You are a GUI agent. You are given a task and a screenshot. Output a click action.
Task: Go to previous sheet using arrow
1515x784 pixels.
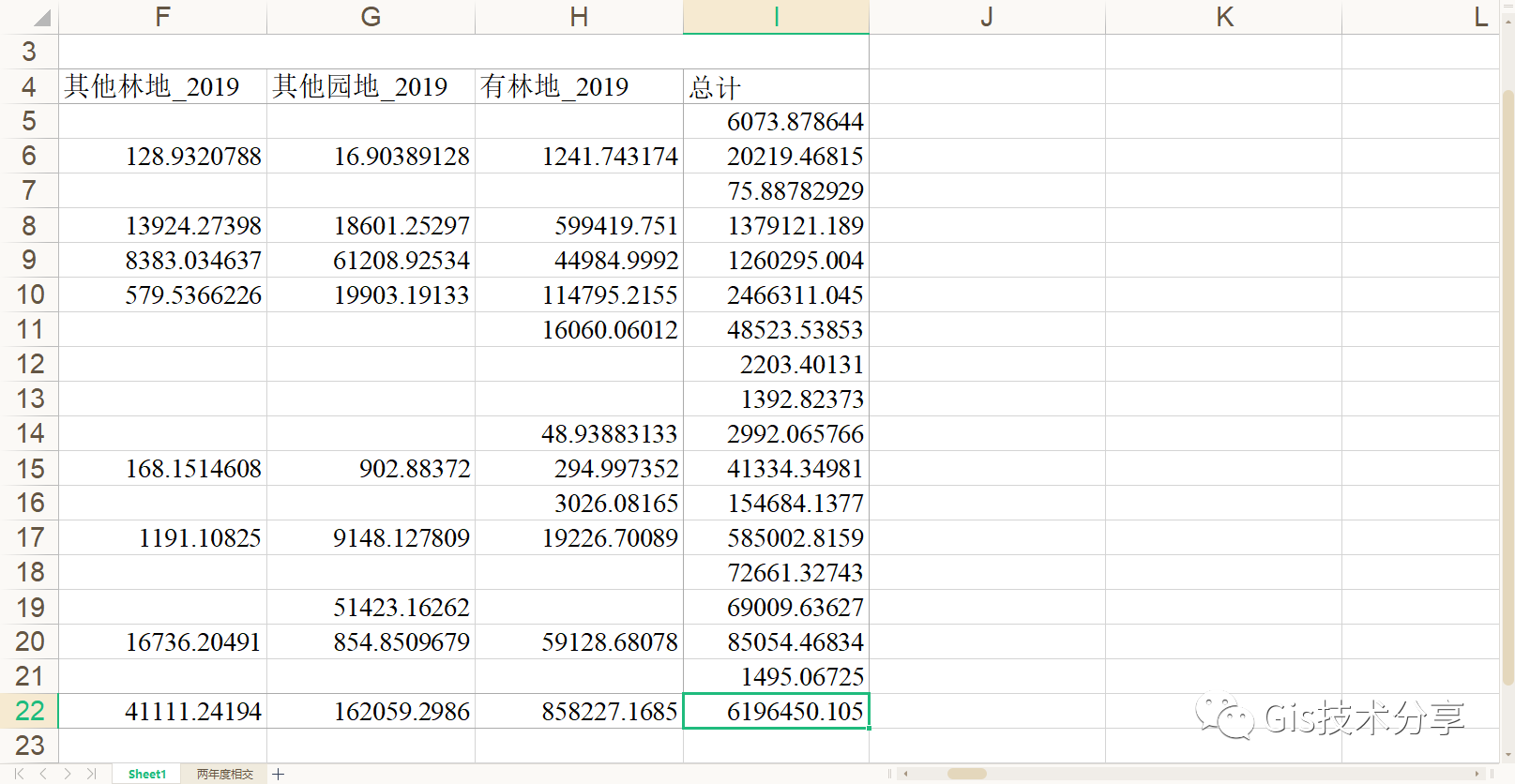(x=43, y=774)
